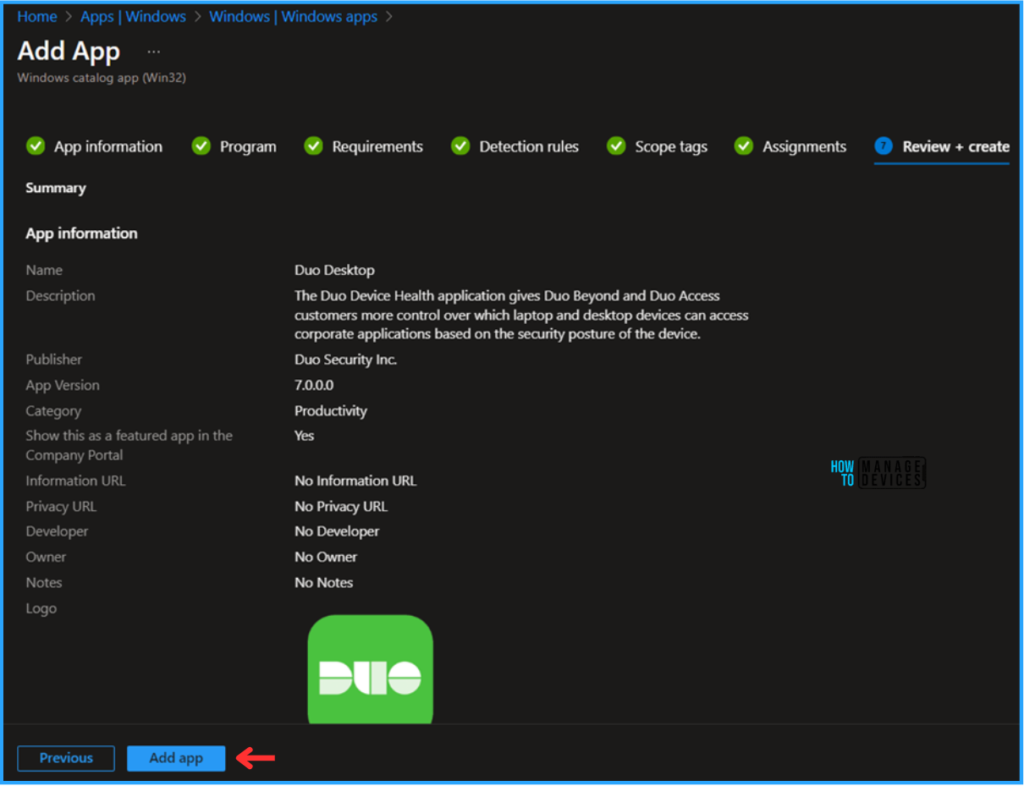Click the green checkmark beside Scope tags
The height and width of the screenshot is (786, 1024).
[616, 146]
